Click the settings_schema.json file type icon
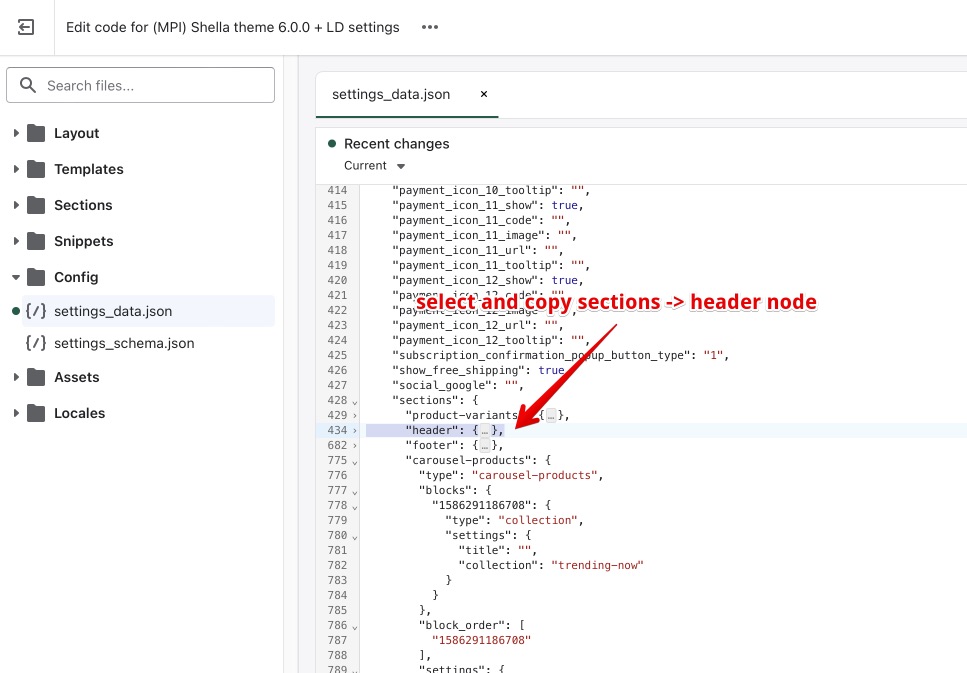 point(36,343)
